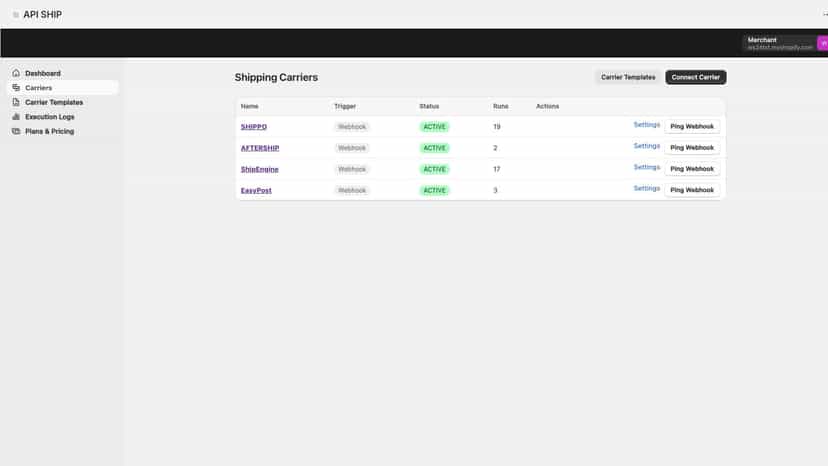The height and width of the screenshot is (466, 828).
Task: Click the Dashboard home icon
Action: pos(16,73)
